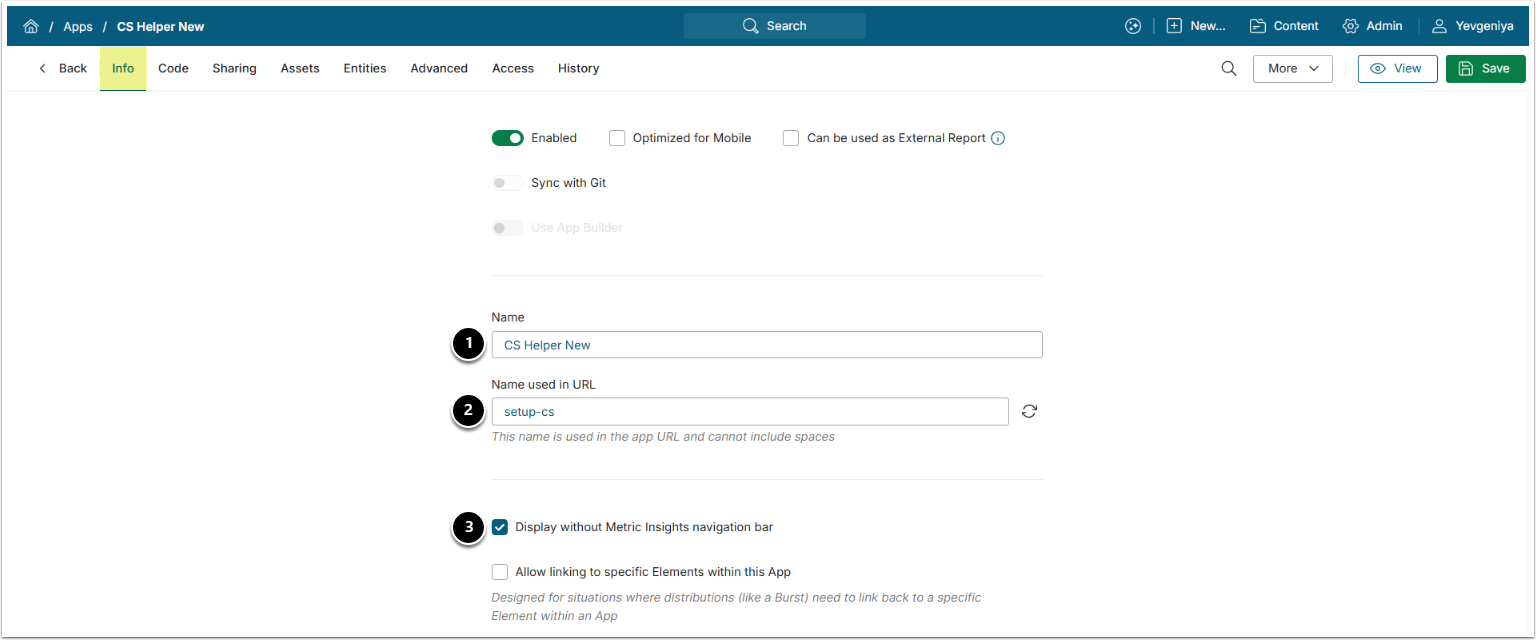The width and height of the screenshot is (1536, 640).
Task: Check Allow linking to specific Elements
Action: coord(500,572)
